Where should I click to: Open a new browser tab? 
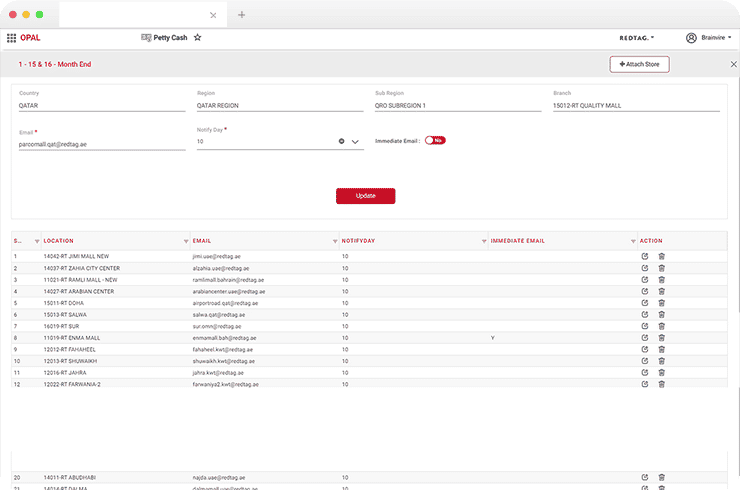[x=242, y=15]
